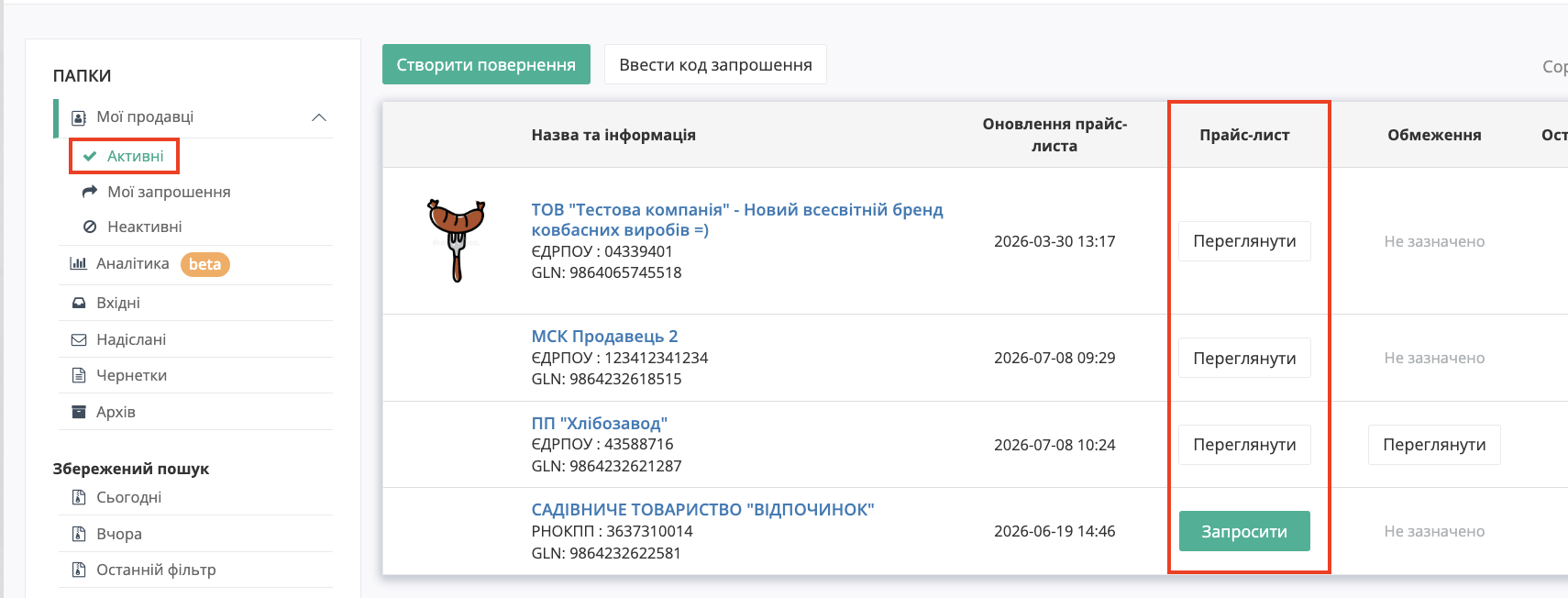1568x598 pixels.
Task: Click Не зазначено in МСК Продавець 2 row
Action: [1434, 358]
